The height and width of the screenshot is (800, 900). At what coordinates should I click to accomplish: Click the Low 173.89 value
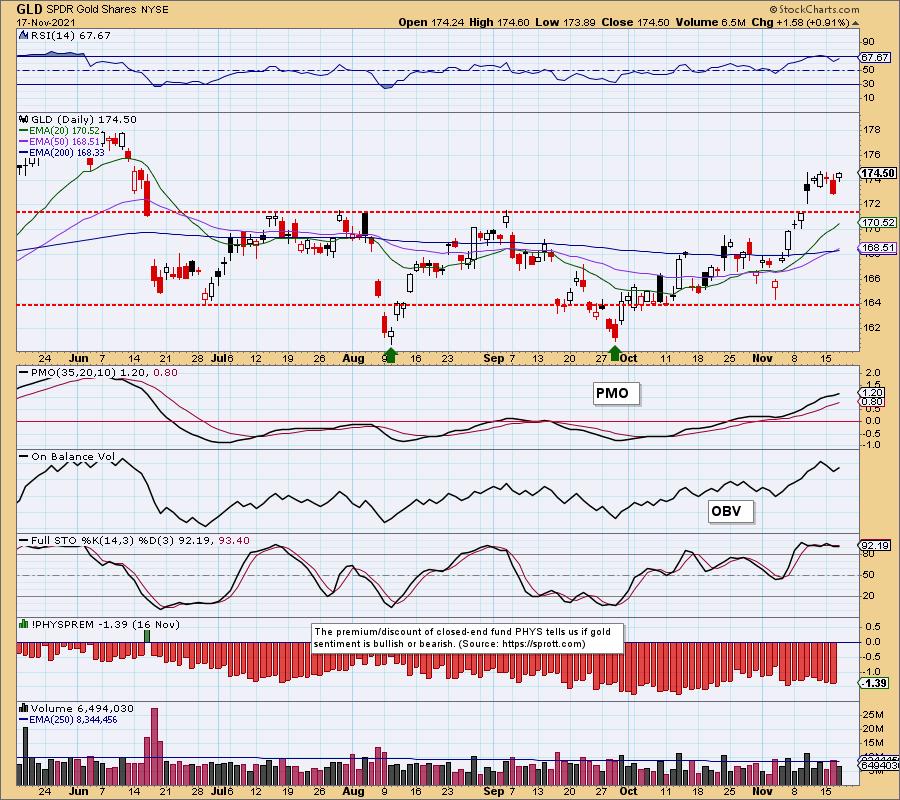(565, 22)
